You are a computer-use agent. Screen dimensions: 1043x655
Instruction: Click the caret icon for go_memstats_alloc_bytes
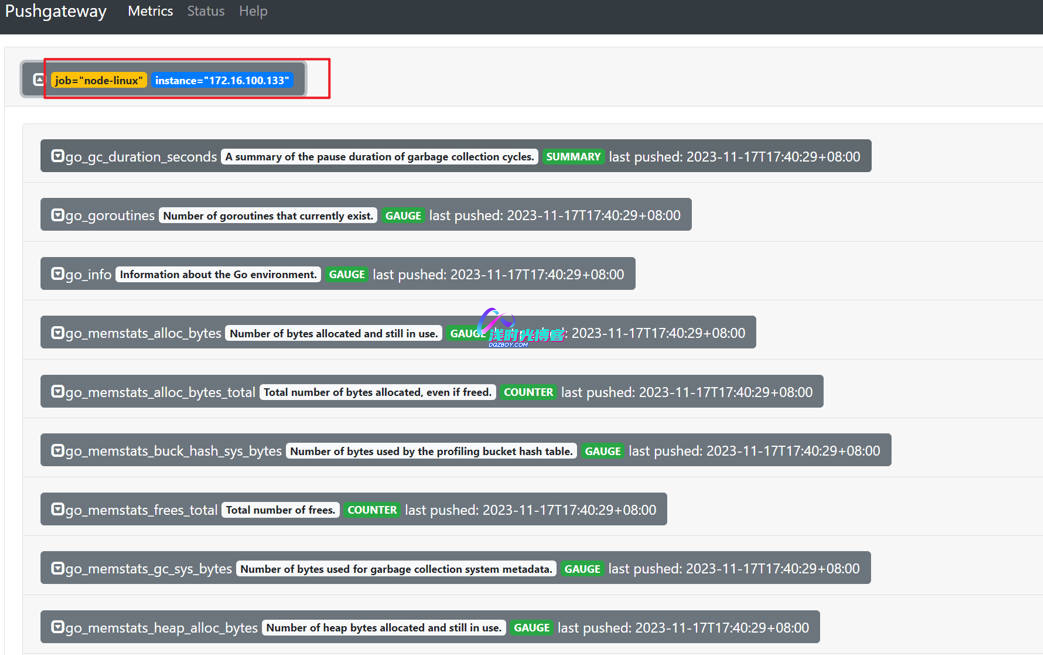pos(58,333)
